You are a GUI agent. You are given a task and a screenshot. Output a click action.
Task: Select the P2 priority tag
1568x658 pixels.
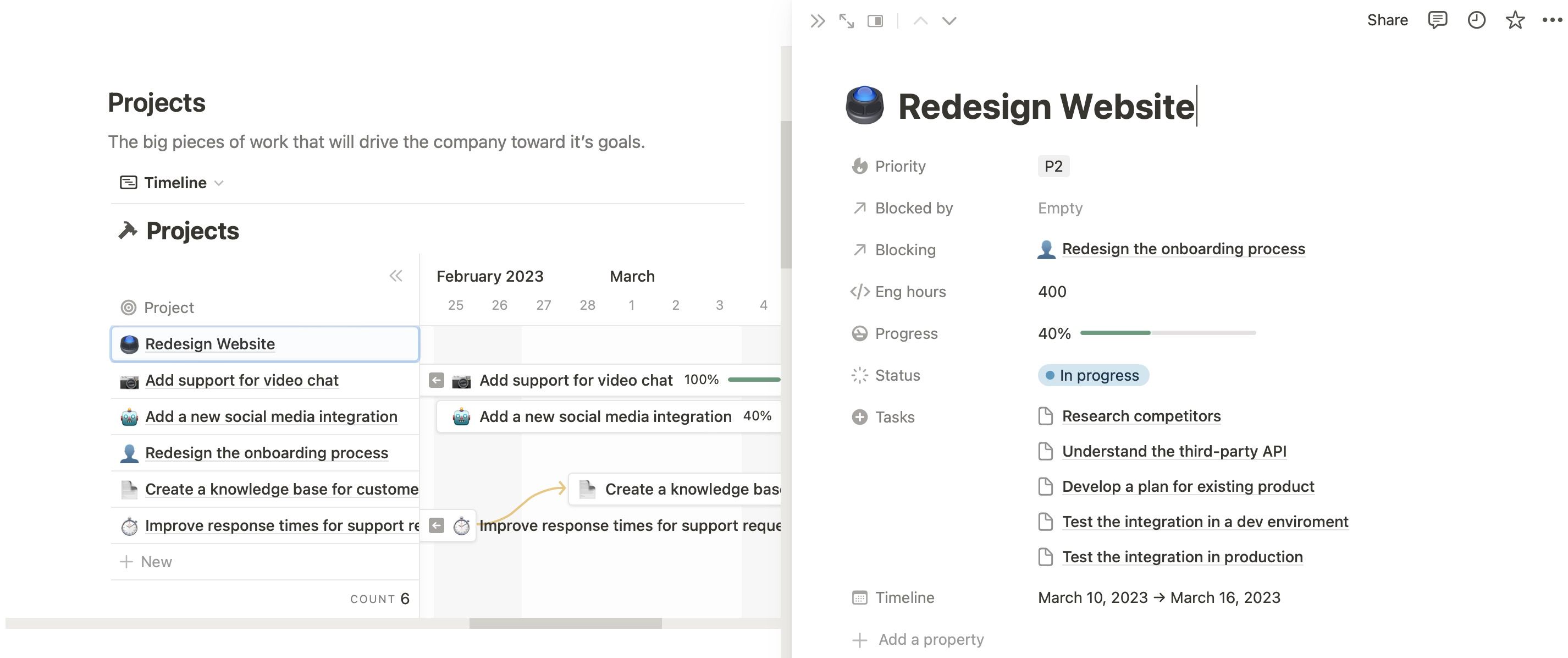[1053, 166]
